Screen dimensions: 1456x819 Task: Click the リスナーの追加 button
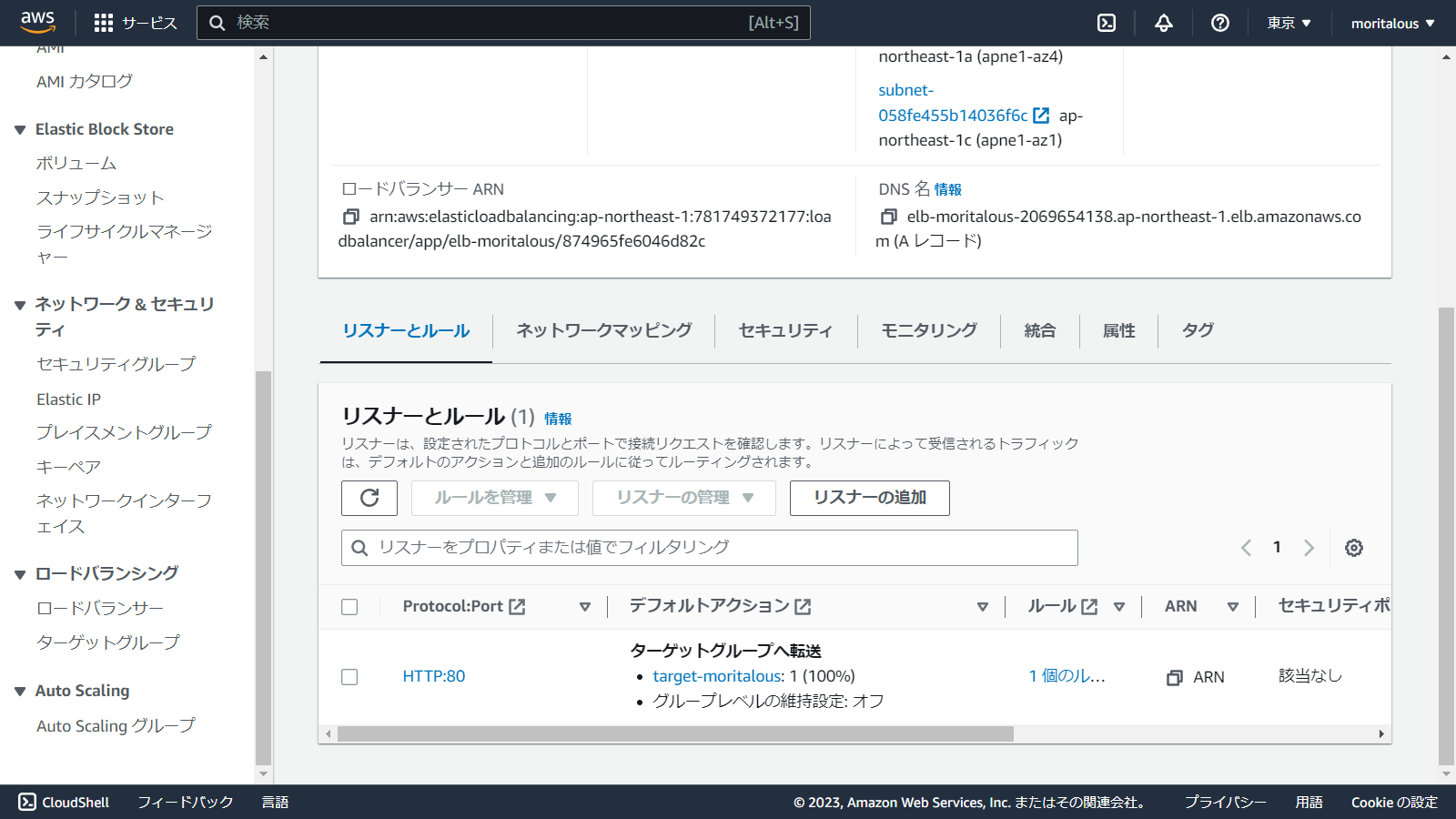pyautogui.click(x=868, y=498)
